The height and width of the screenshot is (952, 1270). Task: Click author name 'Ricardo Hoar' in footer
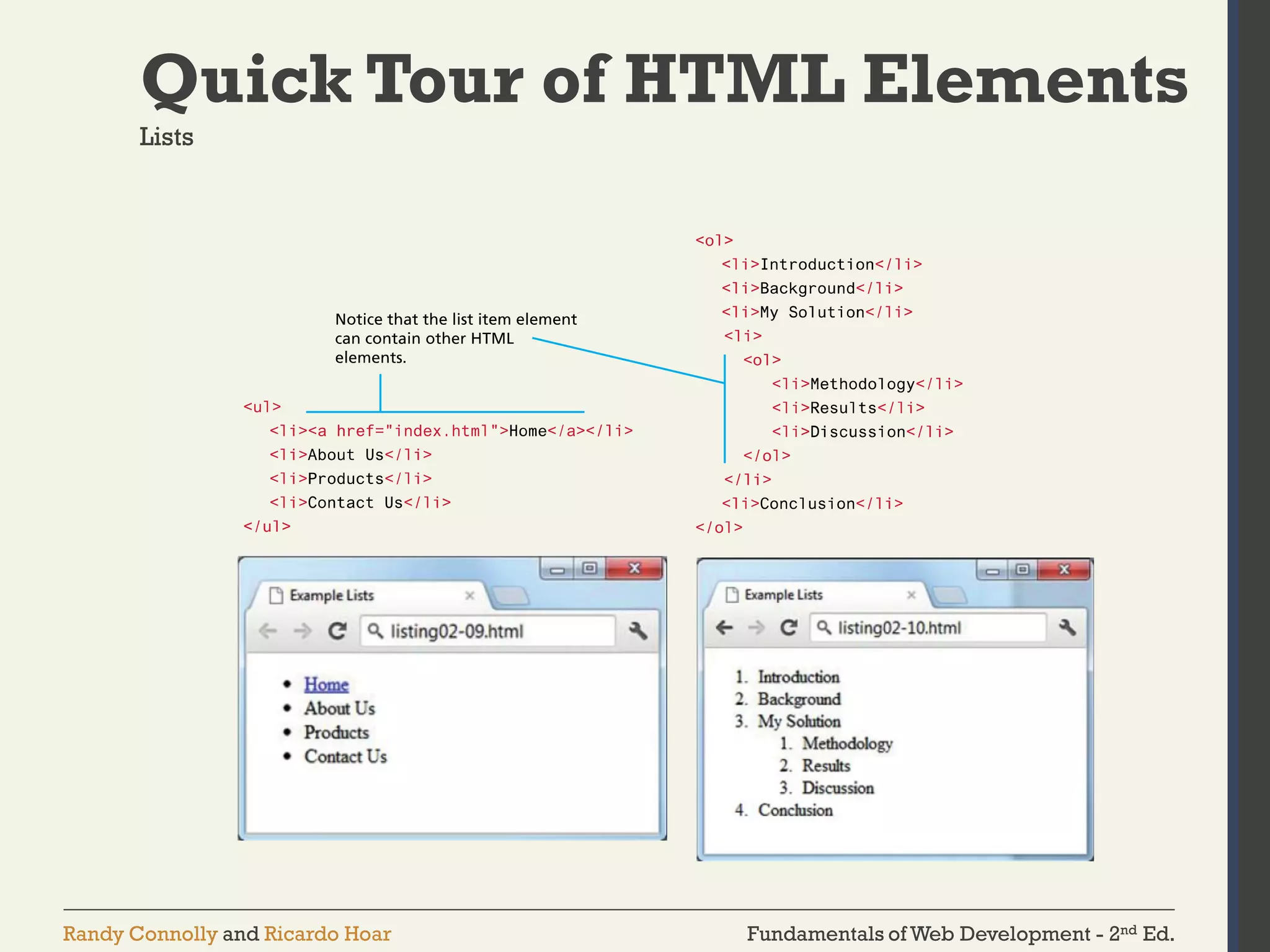tap(327, 934)
